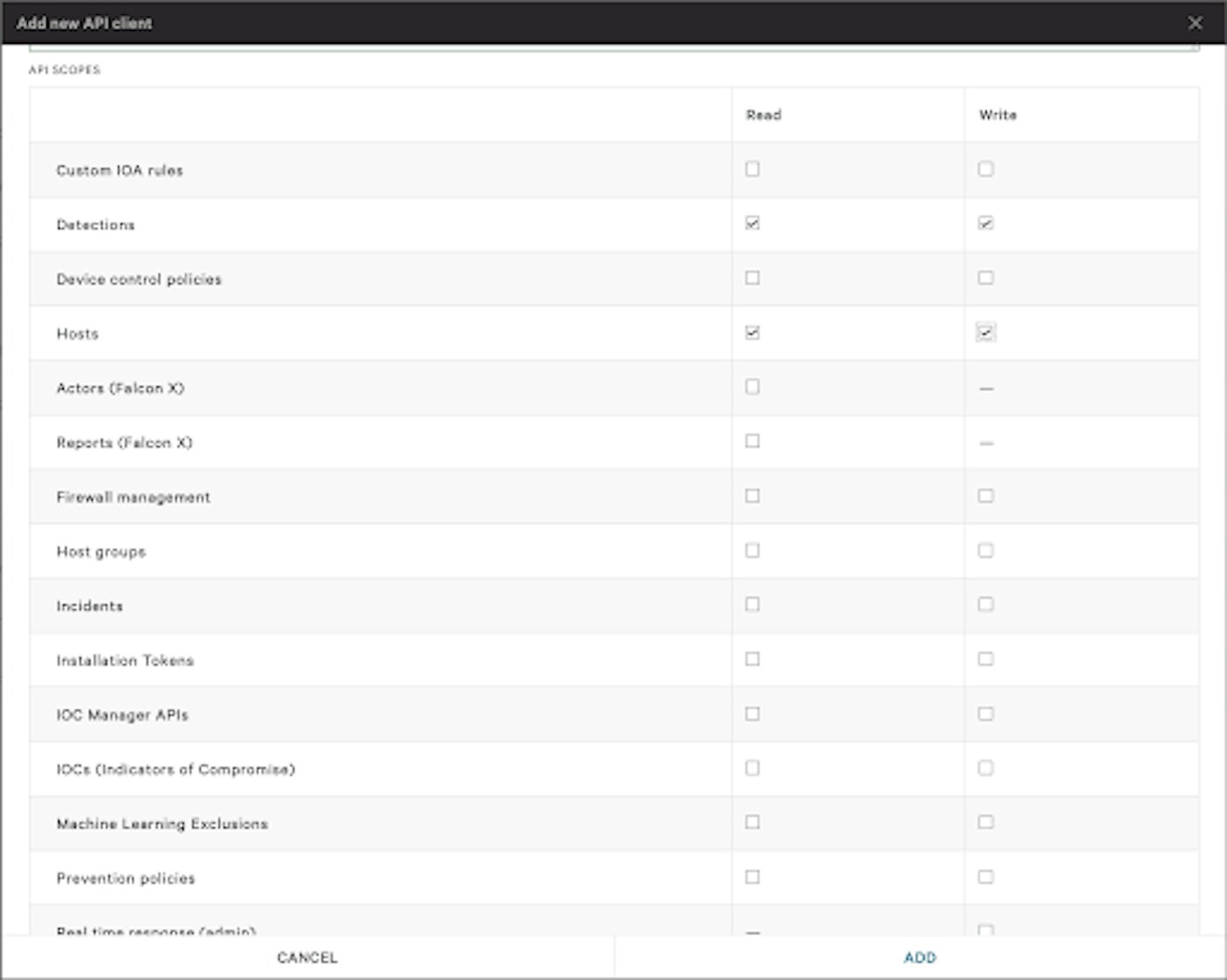Uncheck Write scope for Hosts
This screenshot has height=980, width=1227.
pos(986,332)
